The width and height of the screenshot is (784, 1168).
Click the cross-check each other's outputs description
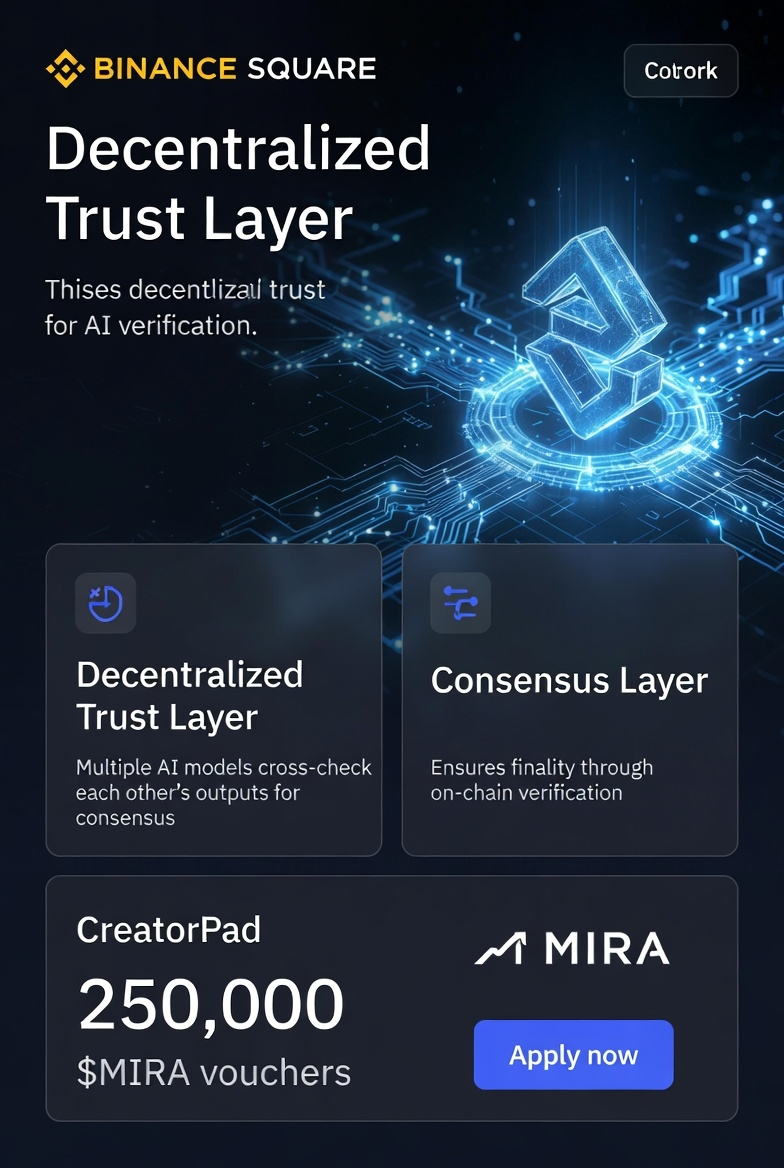224,793
